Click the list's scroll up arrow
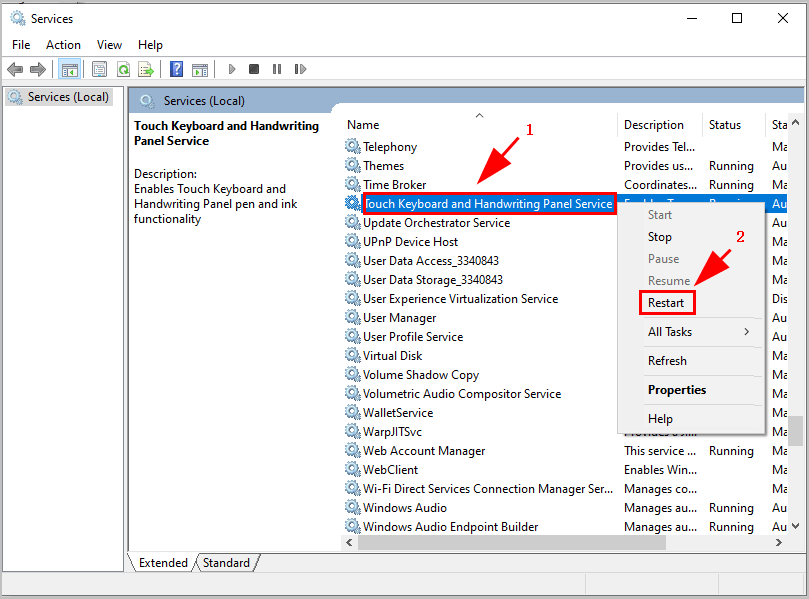Screen dimensions: 809x599 click(x=796, y=122)
